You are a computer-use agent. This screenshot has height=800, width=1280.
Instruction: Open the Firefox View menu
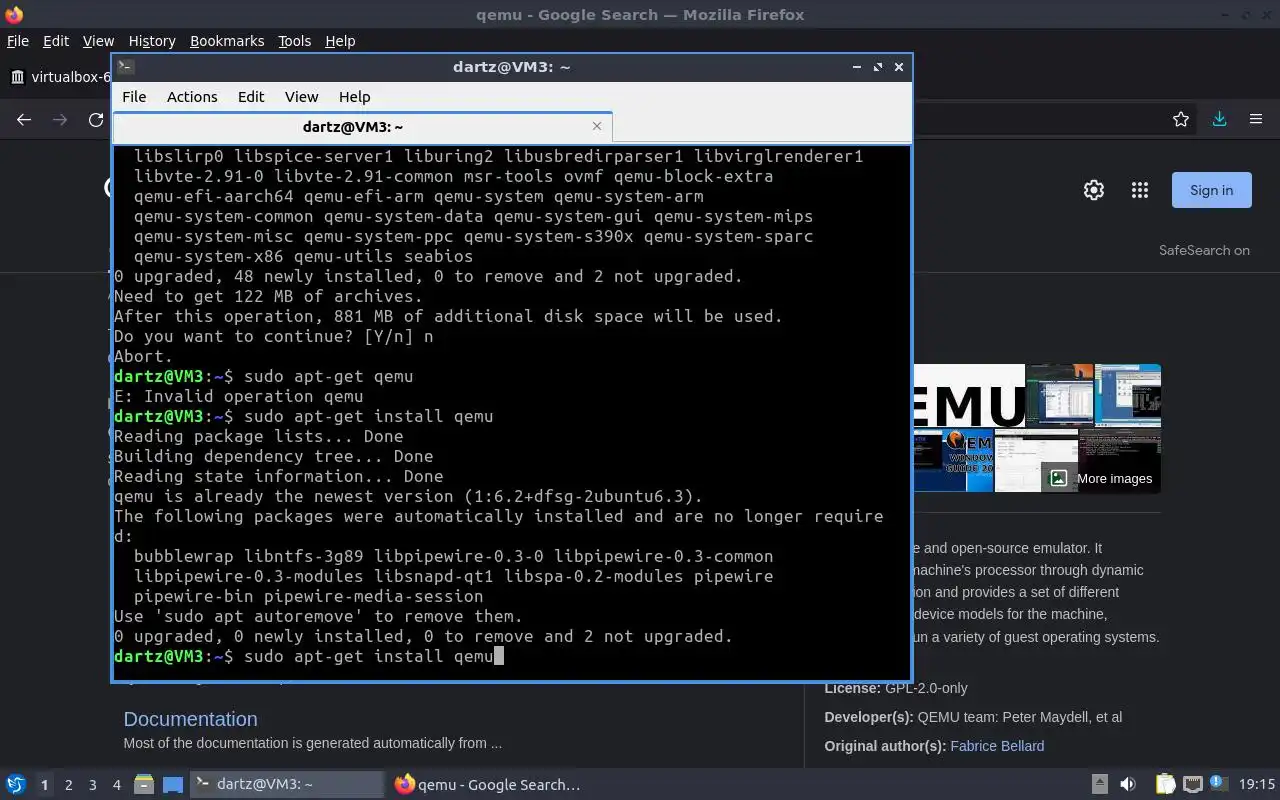[x=98, y=41]
